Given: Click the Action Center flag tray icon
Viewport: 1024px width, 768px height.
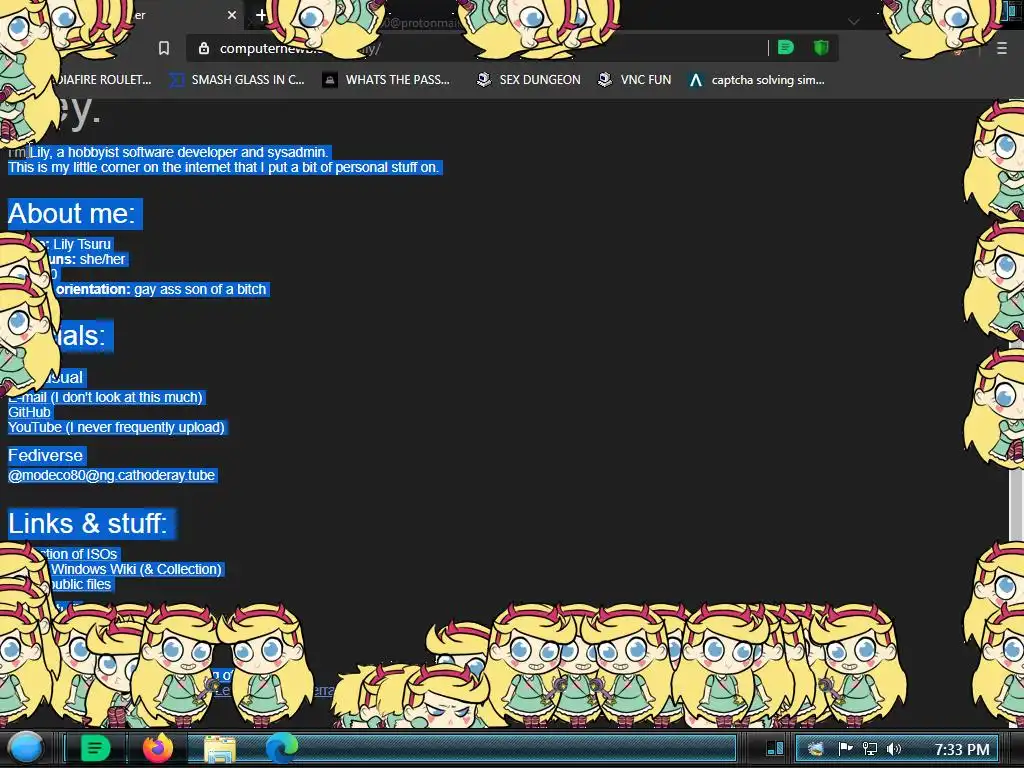Looking at the screenshot, I should point(845,748).
